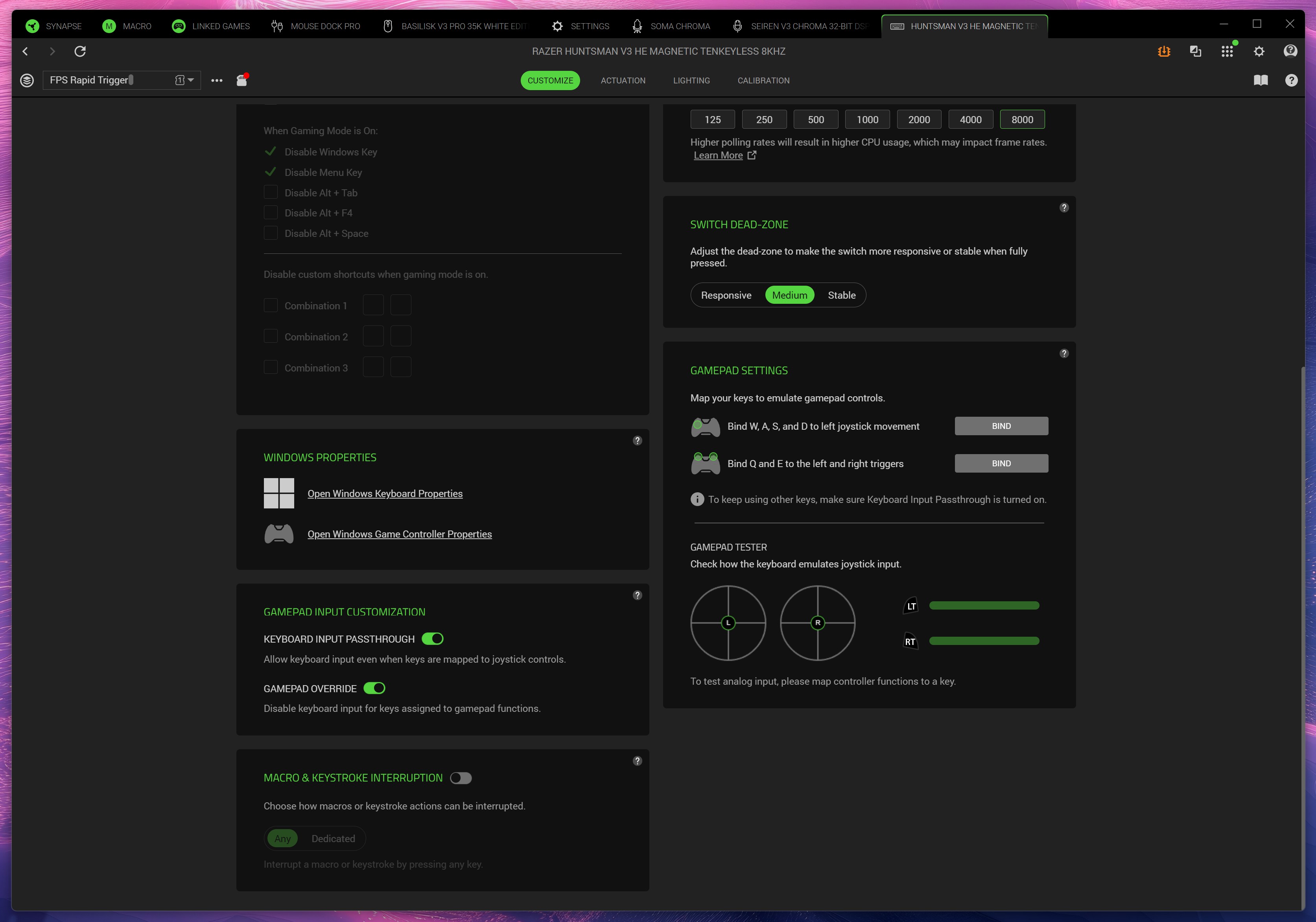
Task: Open the nine-dot modules grid icon
Action: pyautogui.click(x=1227, y=52)
